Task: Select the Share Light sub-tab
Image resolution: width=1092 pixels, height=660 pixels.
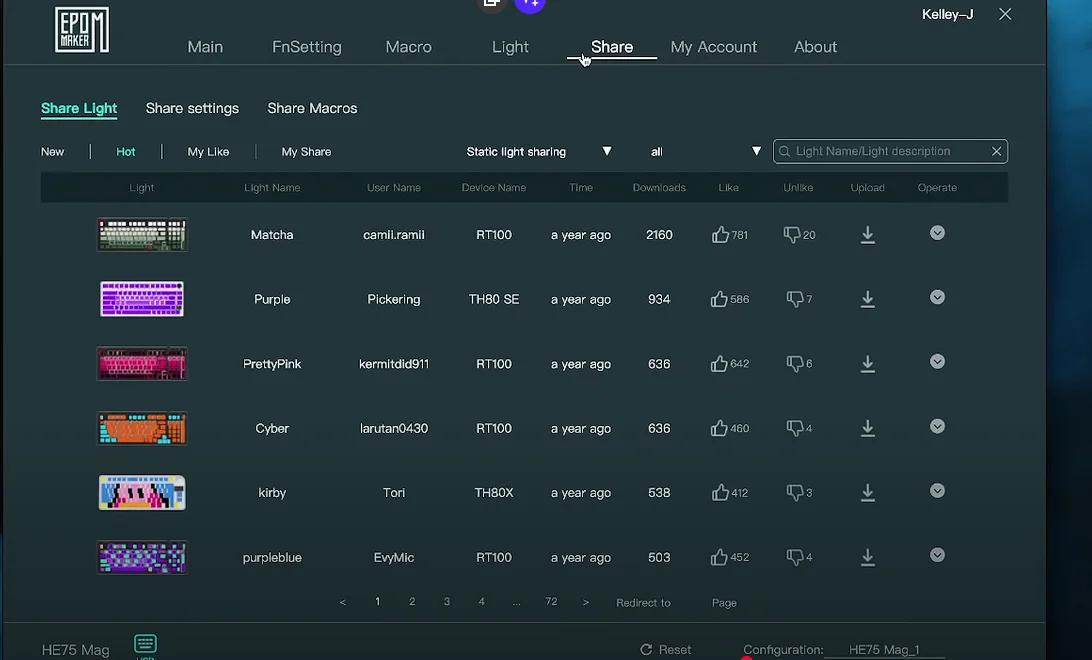Action: coord(79,108)
